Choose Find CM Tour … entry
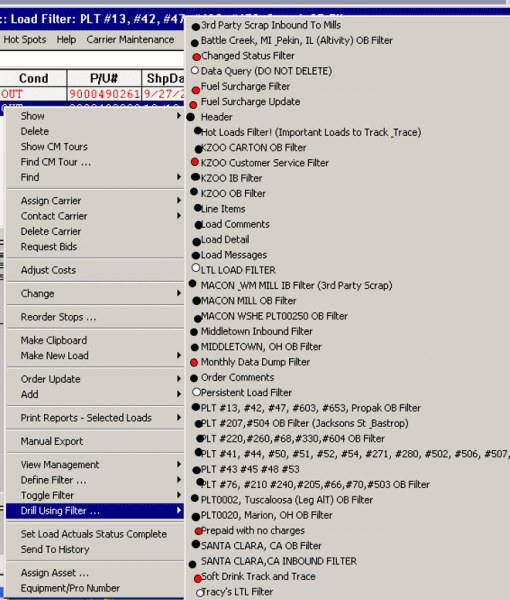Screen dimensions: 510x600 point(55,162)
